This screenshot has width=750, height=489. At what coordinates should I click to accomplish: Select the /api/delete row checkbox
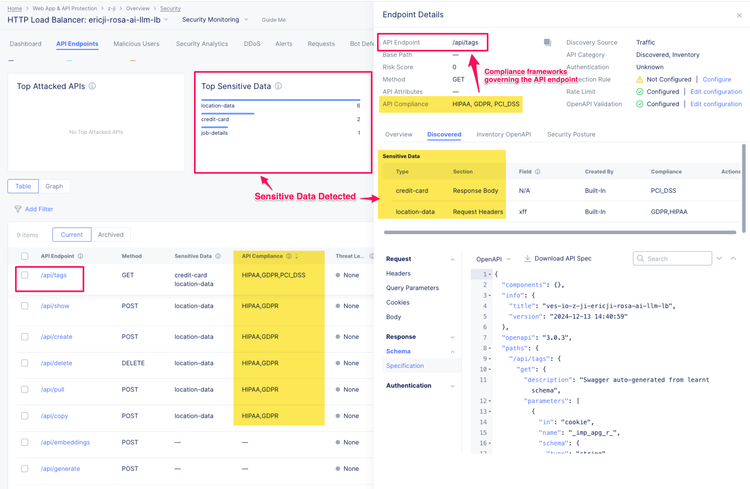tap(25, 363)
